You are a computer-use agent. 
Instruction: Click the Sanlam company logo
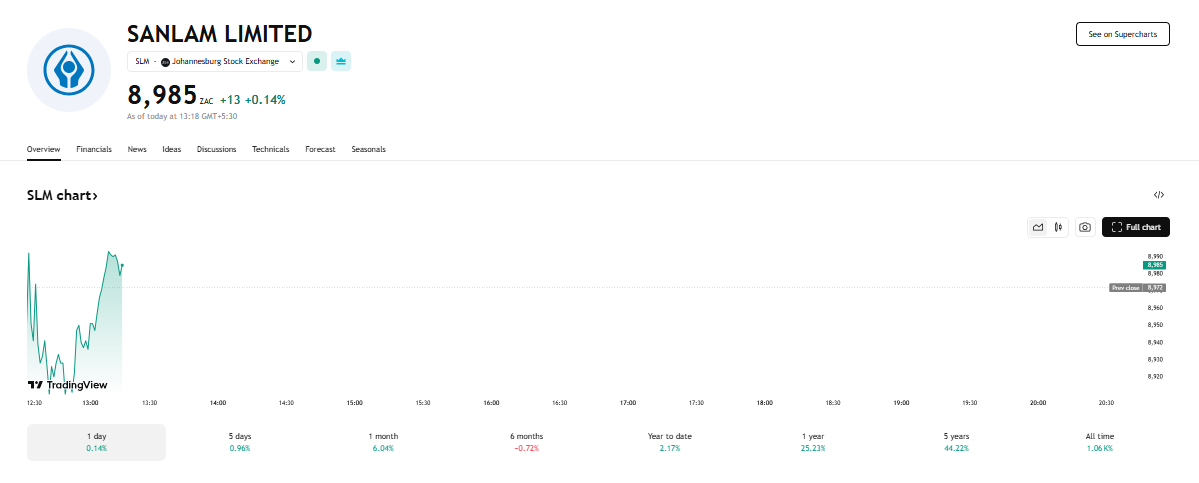pyautogui.click(x=68, y=70)
